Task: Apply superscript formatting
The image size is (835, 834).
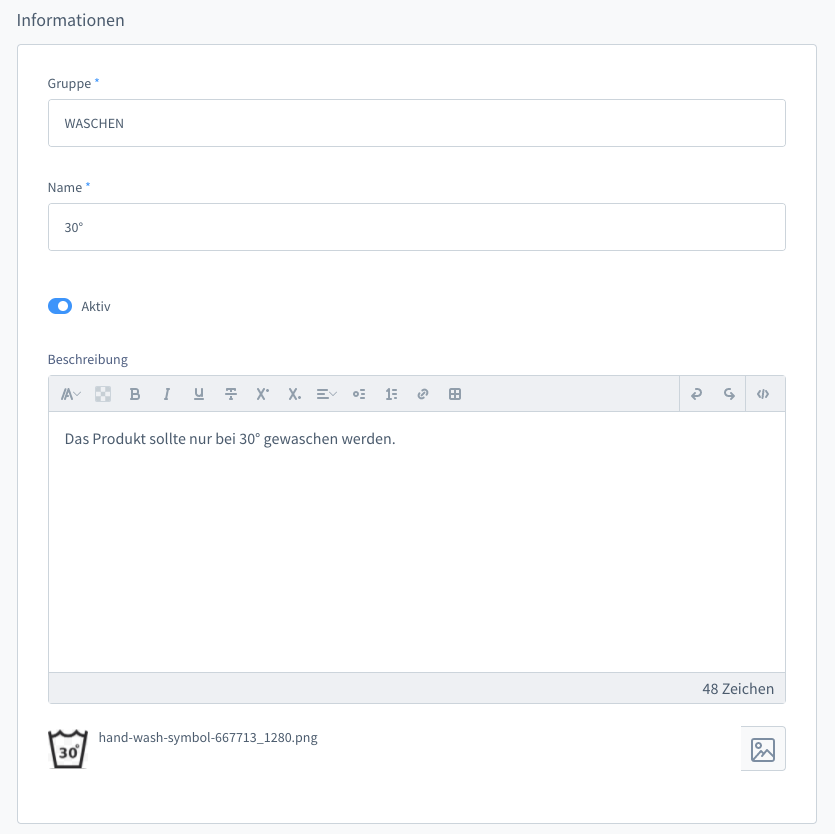Action: (263, 394)
